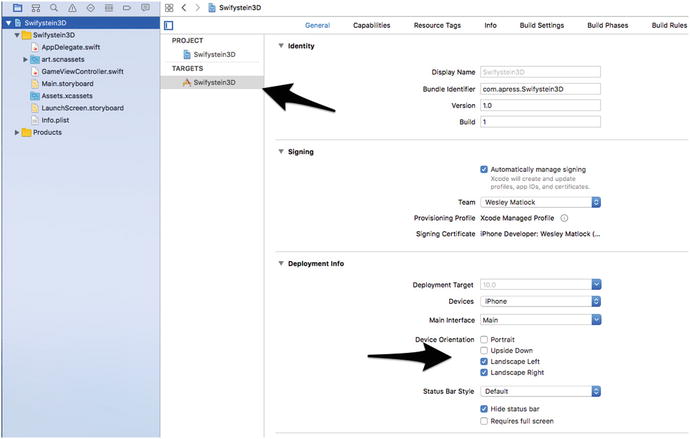Open the Find navigator magnifier icon
This screenshot has width=690, height=439.
click(54, 7)
